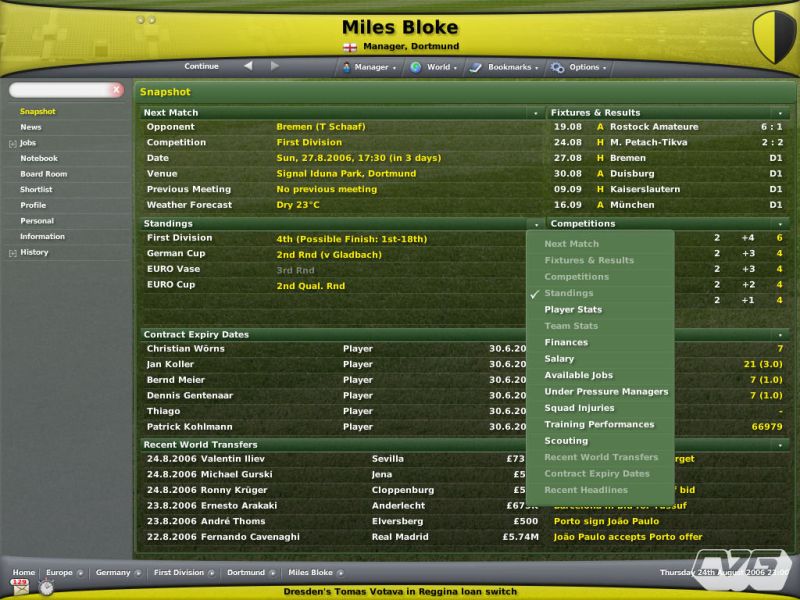The image size is (800, 600).
Task: Click the Signal Iduna Park, Dortmund venue link
Action: click(346, 174)
